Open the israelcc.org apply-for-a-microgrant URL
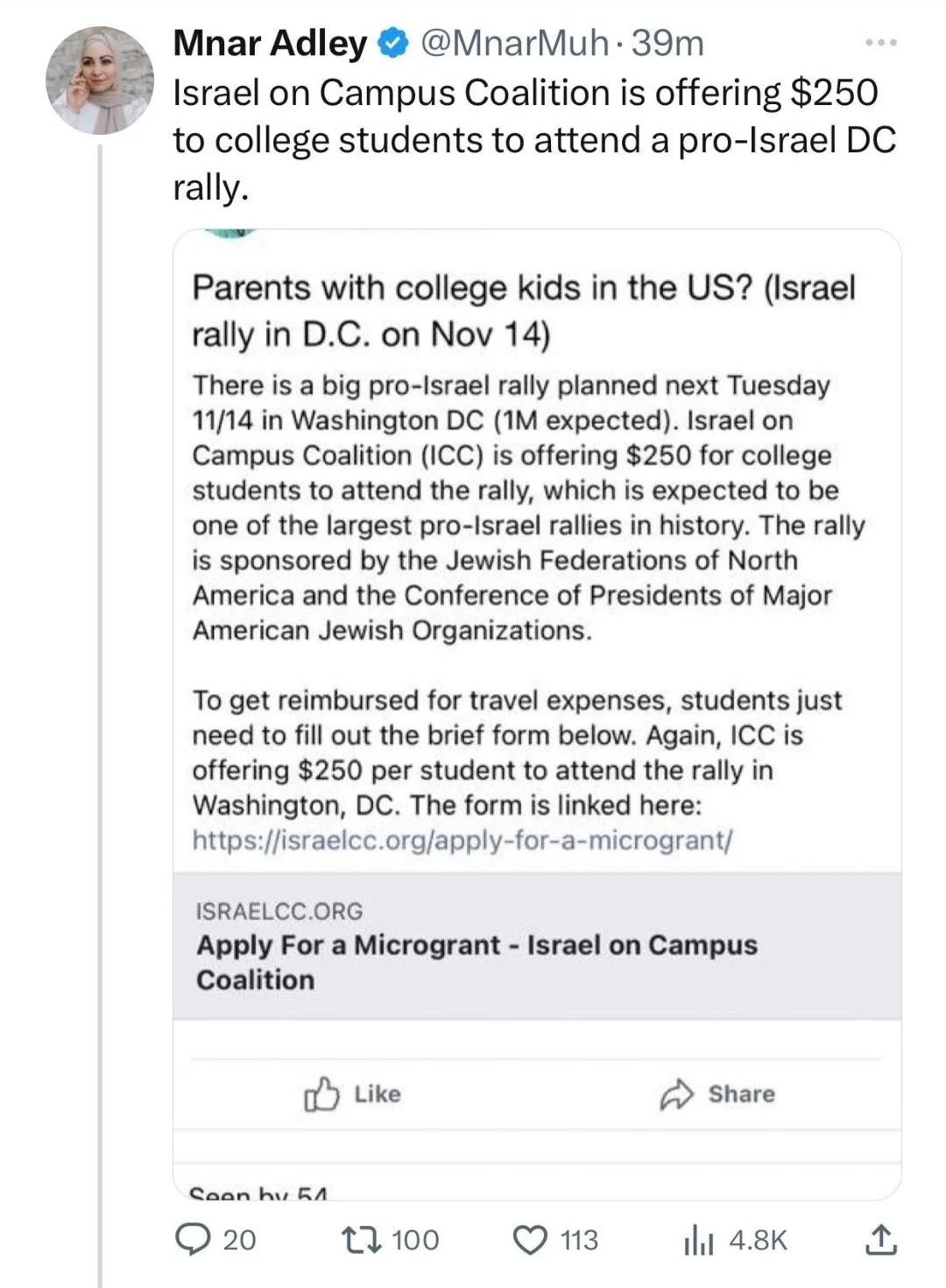 point(462,840)
